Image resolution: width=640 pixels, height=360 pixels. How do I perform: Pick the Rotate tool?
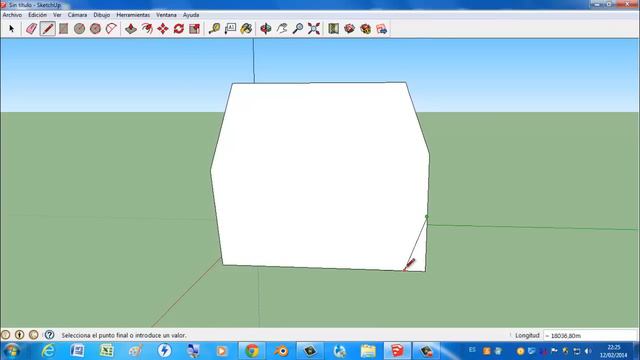click(179, 29)
